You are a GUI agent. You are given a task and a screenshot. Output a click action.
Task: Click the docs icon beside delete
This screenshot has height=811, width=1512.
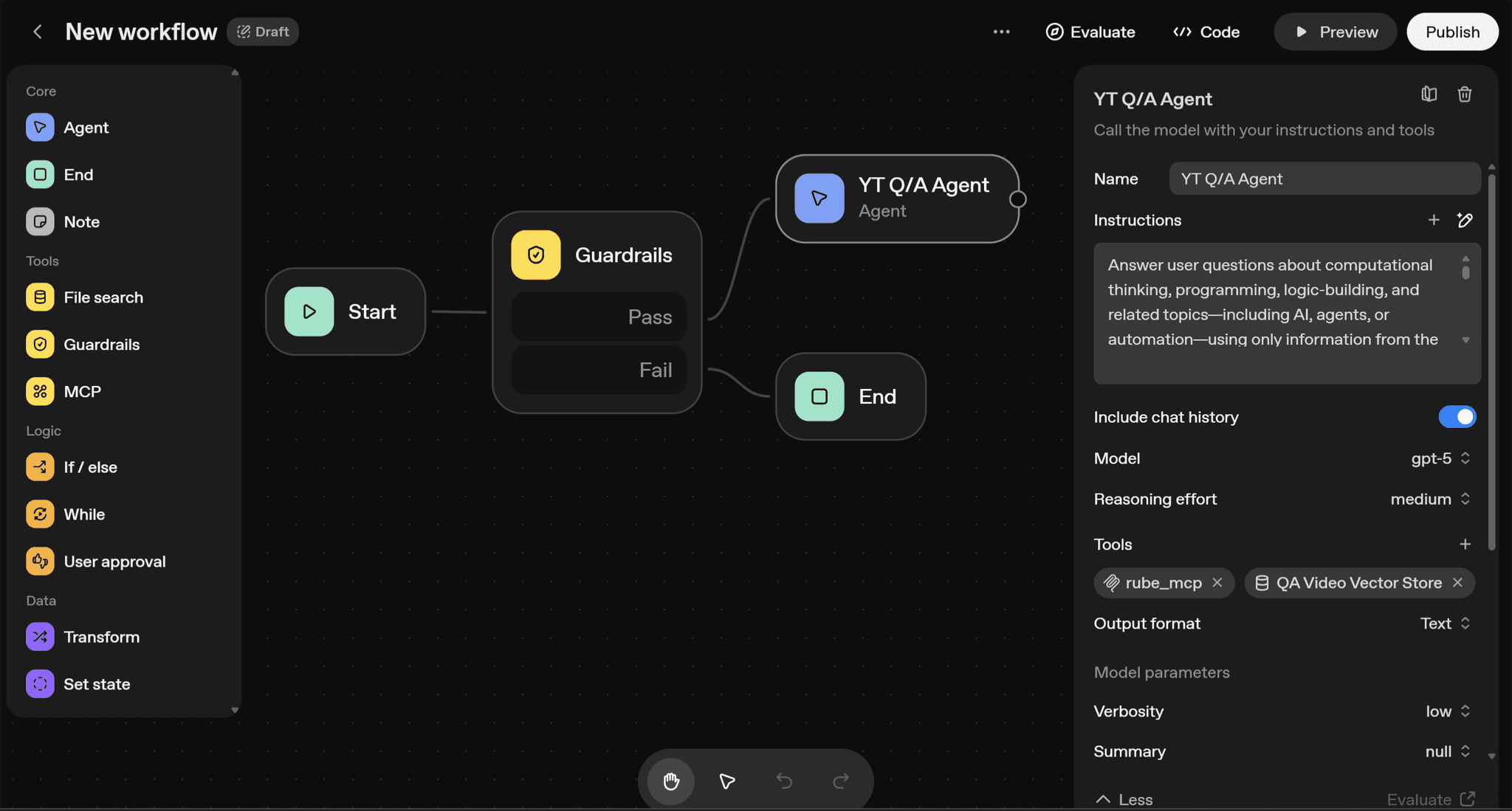[x=1429, y=94]
